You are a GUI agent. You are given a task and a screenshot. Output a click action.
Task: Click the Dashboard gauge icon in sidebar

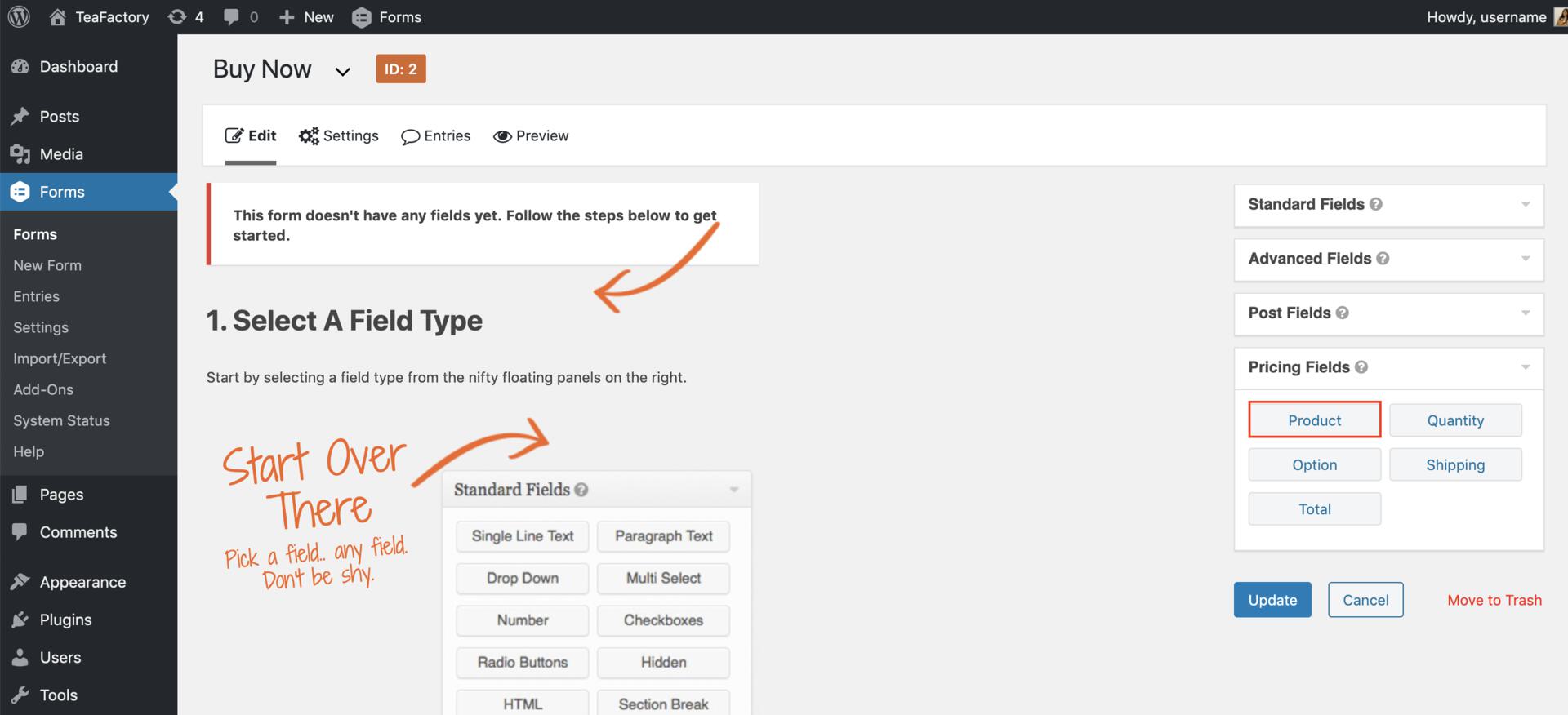[20, 67]
